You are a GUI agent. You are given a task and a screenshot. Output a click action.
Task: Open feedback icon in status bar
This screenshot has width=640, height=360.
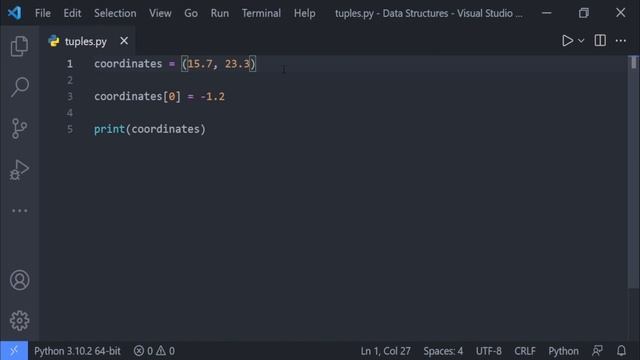click(x=598, y=351)
